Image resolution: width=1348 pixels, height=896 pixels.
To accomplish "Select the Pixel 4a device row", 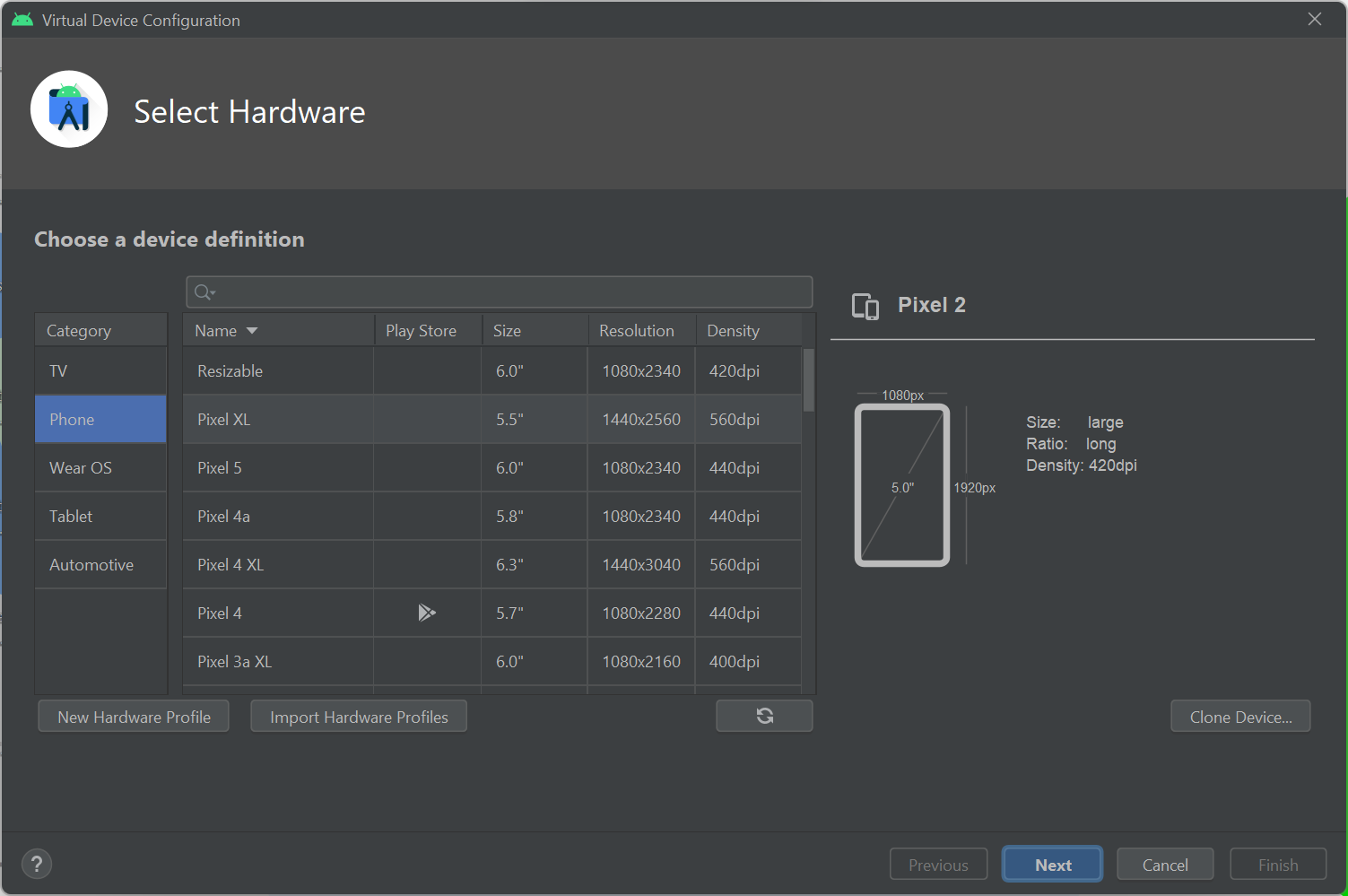I will coord(491,516).
